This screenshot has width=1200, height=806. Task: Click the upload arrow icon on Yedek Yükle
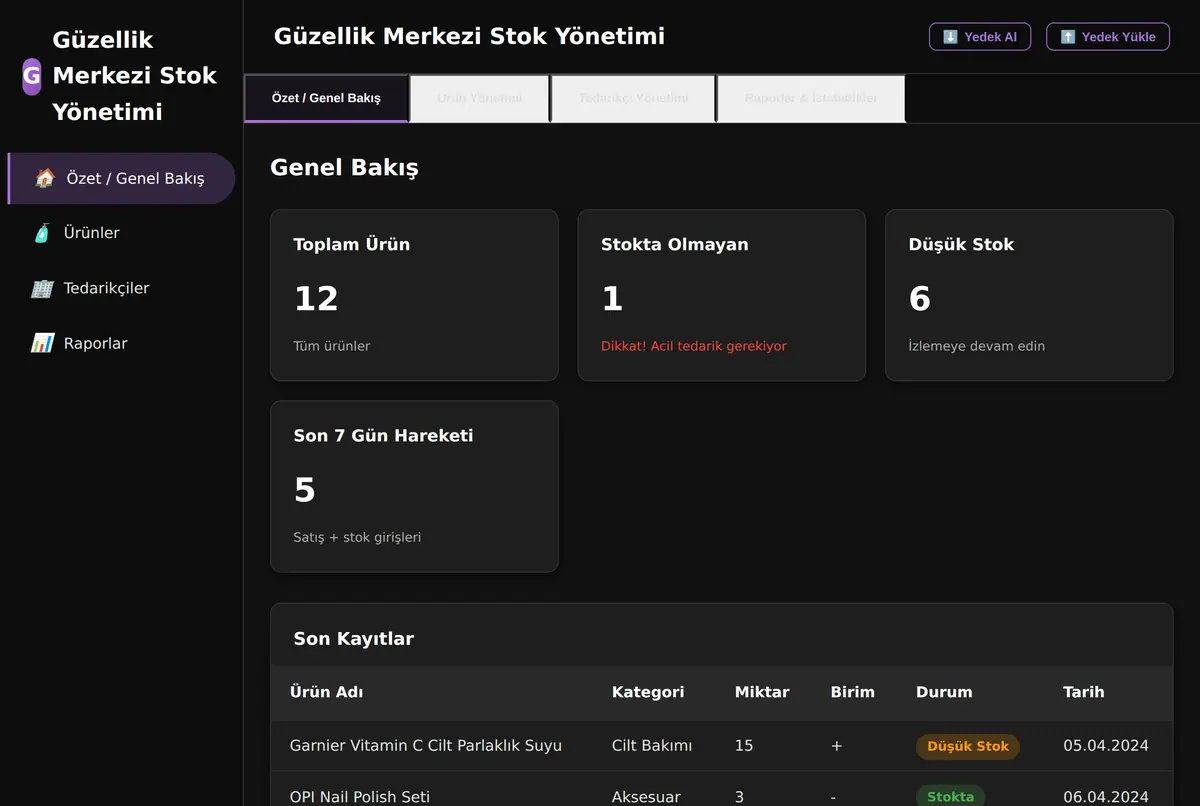[x=1068, y=37]
